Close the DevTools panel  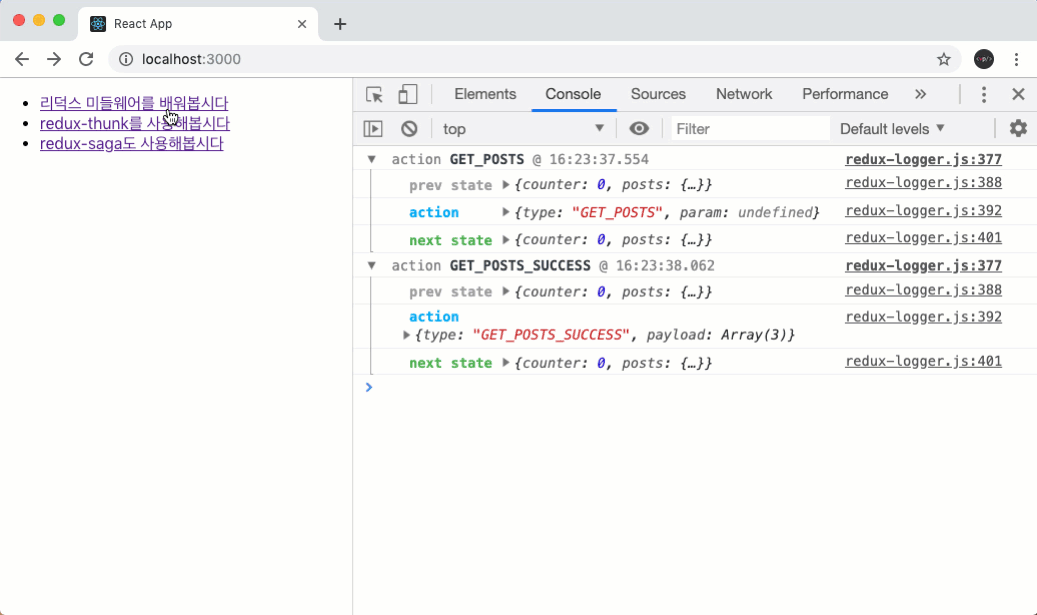tap(1018, 95)
